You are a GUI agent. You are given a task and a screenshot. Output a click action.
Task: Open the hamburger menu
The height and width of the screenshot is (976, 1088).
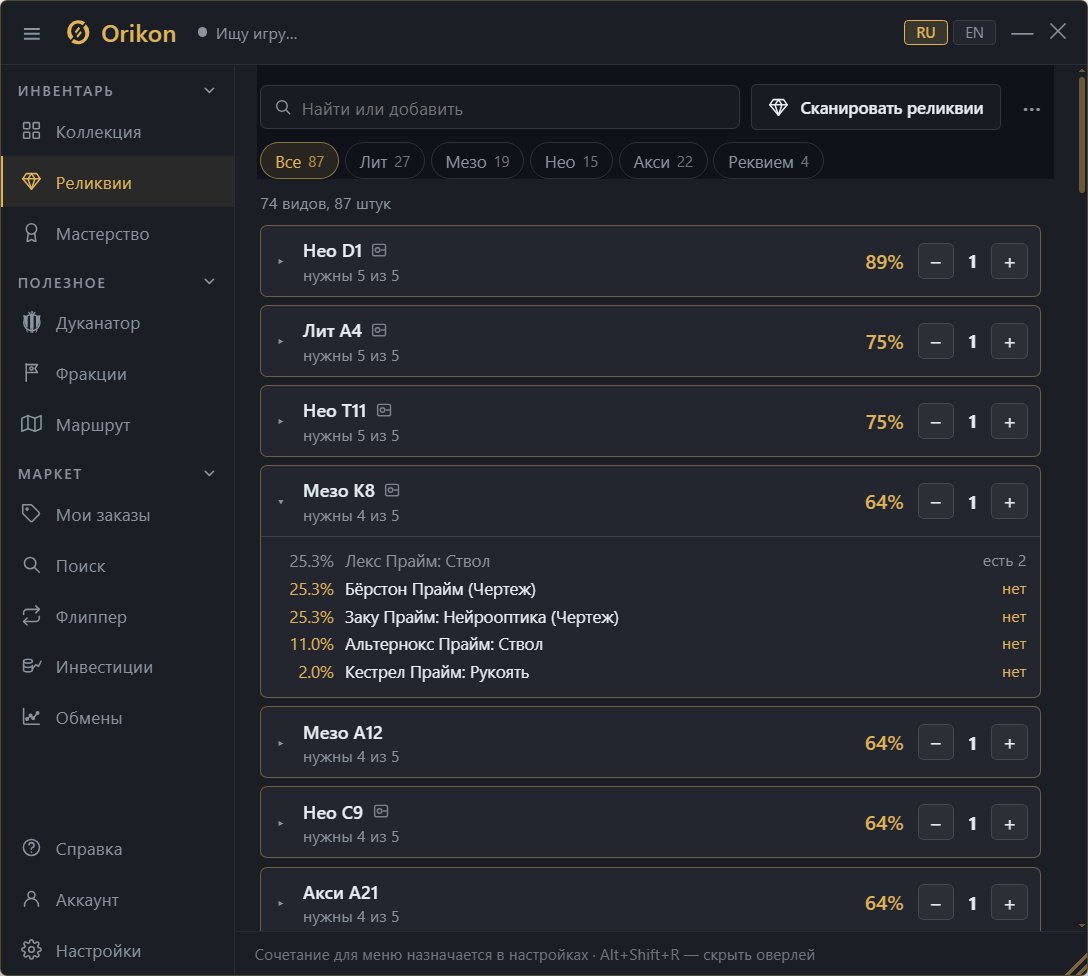pos(32,33)
